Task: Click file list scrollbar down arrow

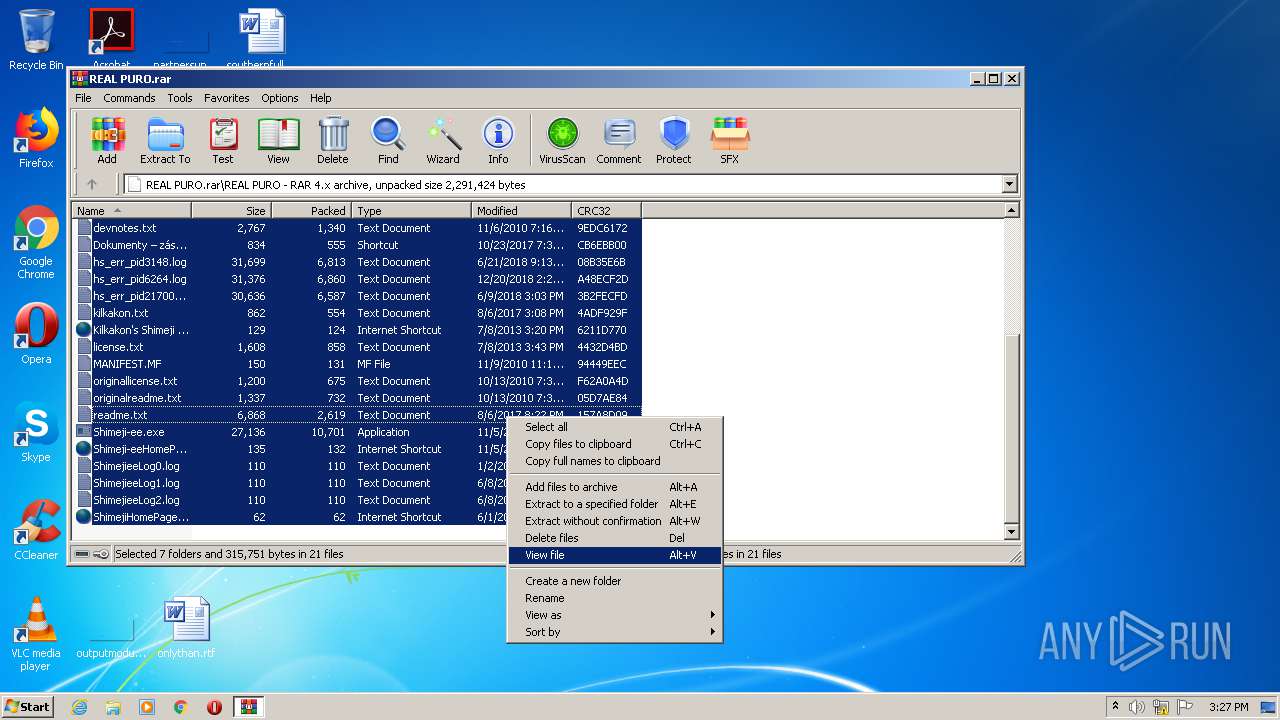Action: click(1011, 532)
